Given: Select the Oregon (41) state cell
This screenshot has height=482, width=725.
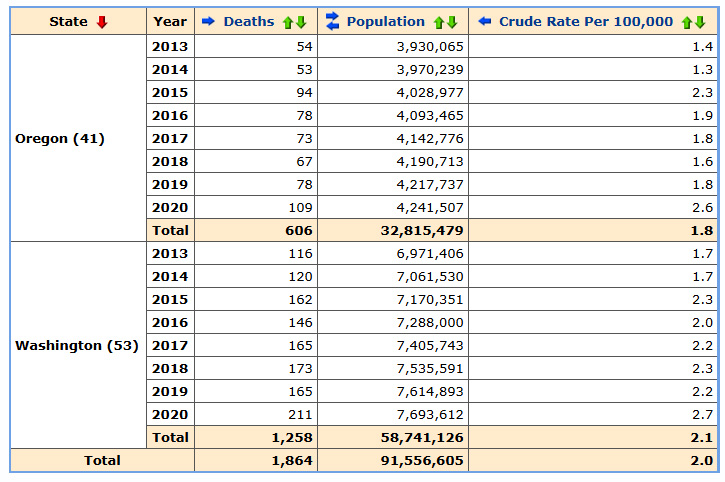Looking at the screenshot, I should [60, 139].
